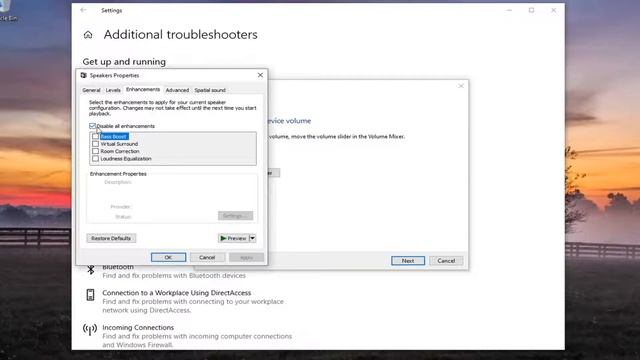Click the Get up and running heading

pos(124,62)
